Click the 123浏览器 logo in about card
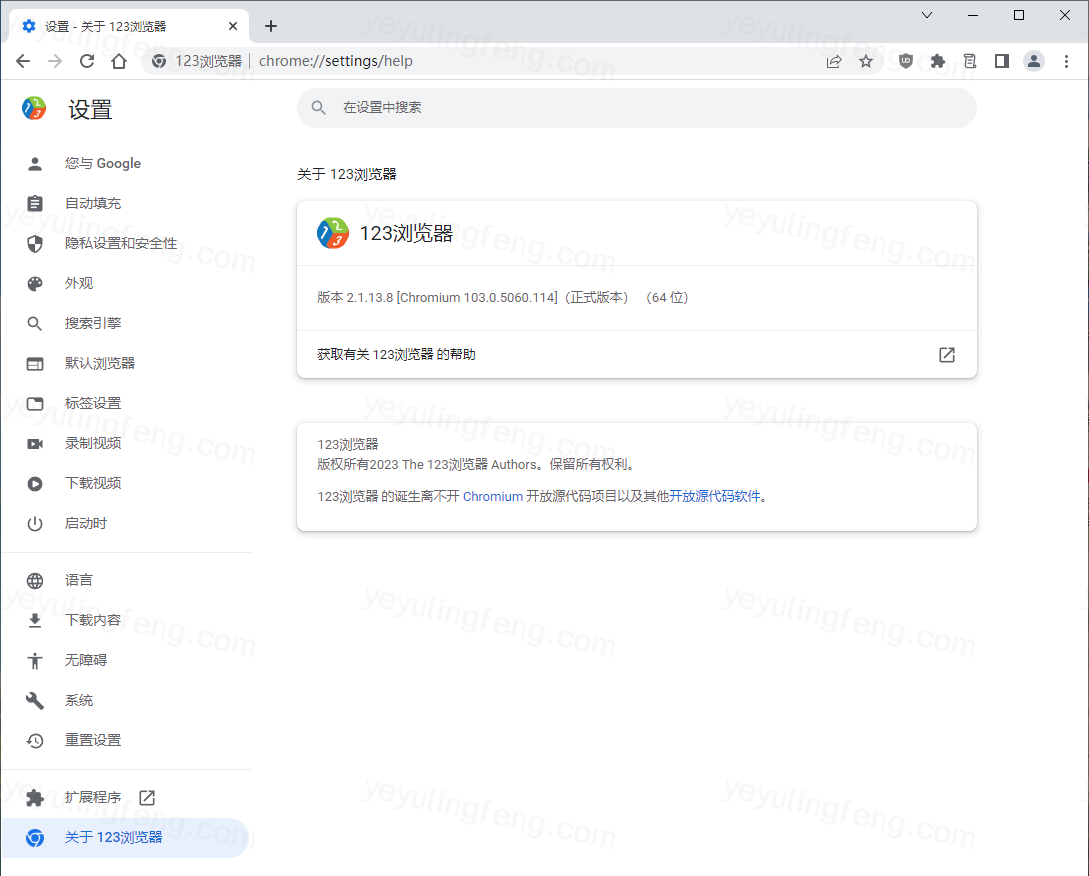Screen dimensions: 1089x876 coord(333,233)
